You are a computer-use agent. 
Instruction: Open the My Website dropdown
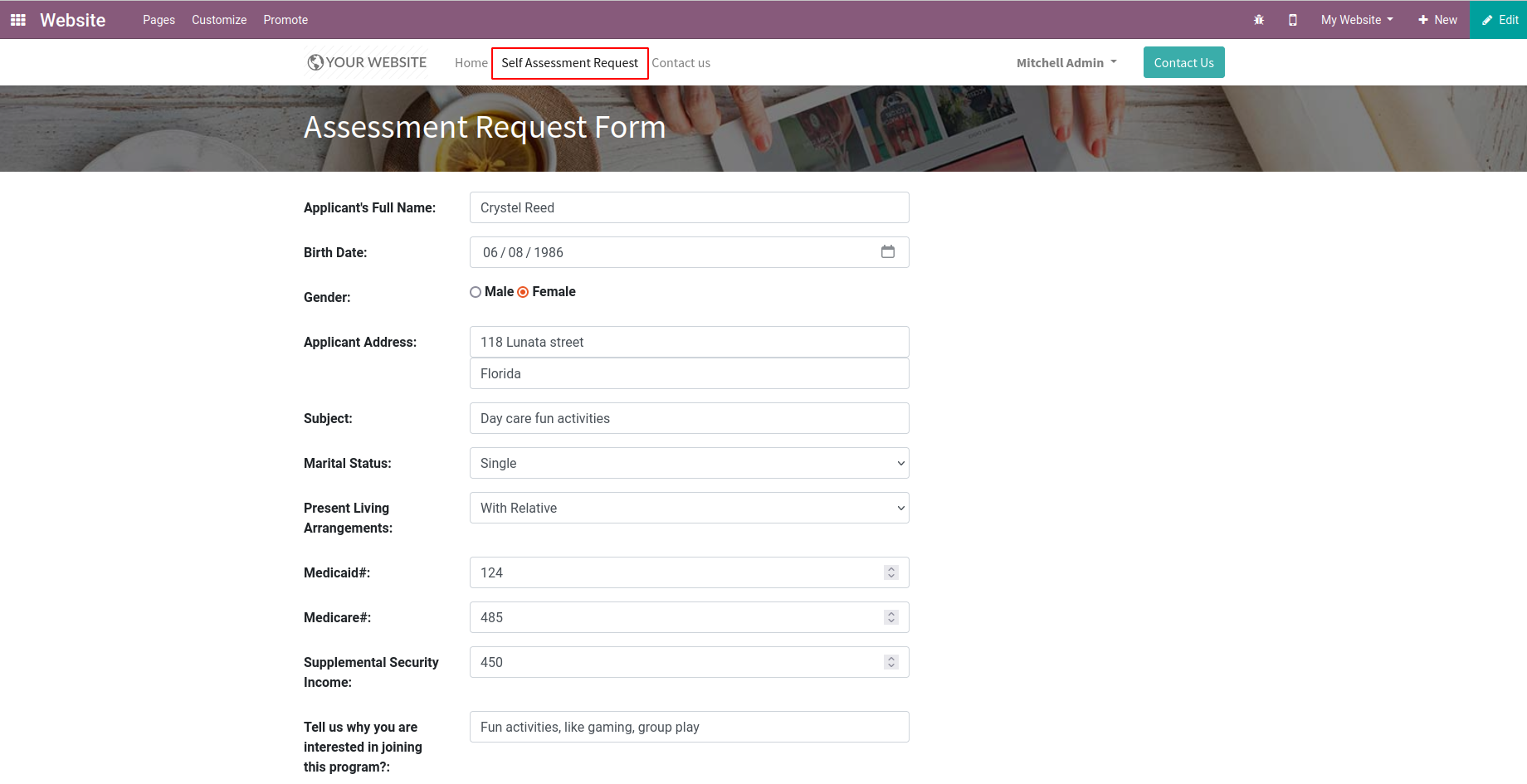[1357, 20]
